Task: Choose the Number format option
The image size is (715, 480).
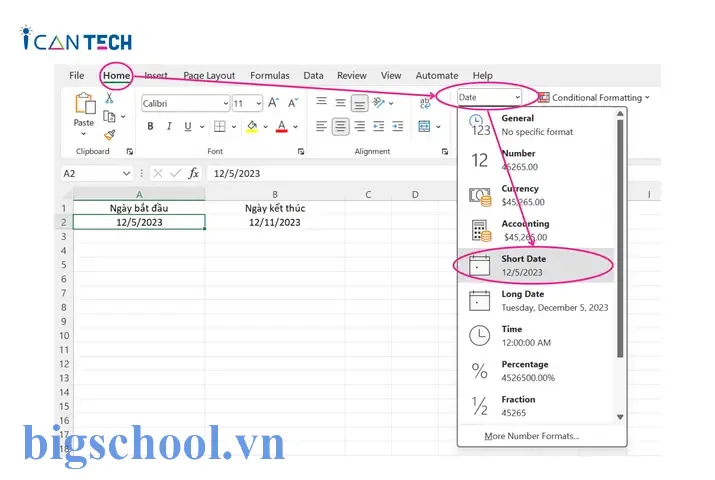Action: click(x=537, y=160)
